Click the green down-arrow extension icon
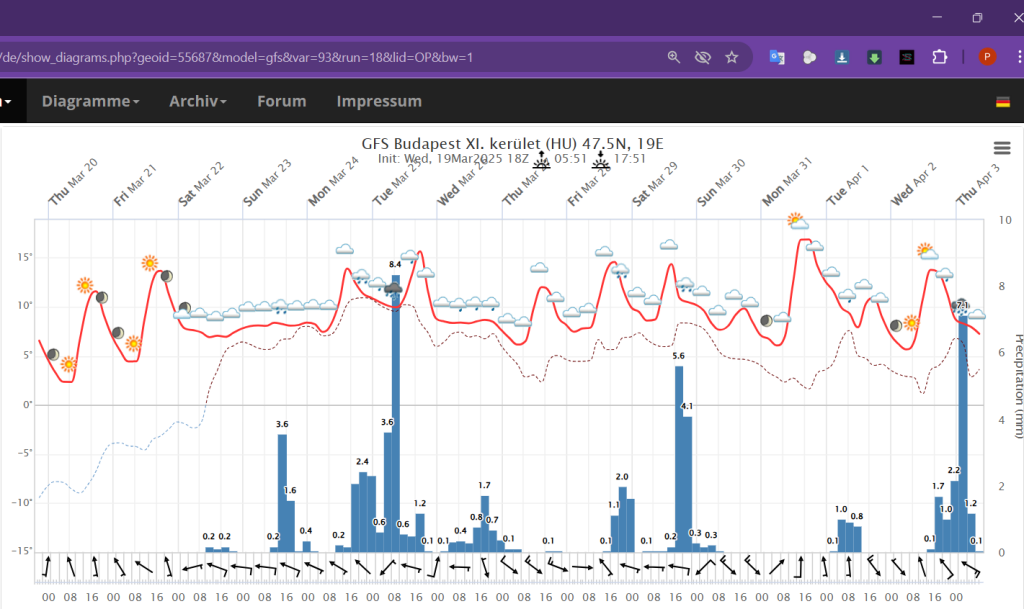1024x609 pixels. click(874, 57)
